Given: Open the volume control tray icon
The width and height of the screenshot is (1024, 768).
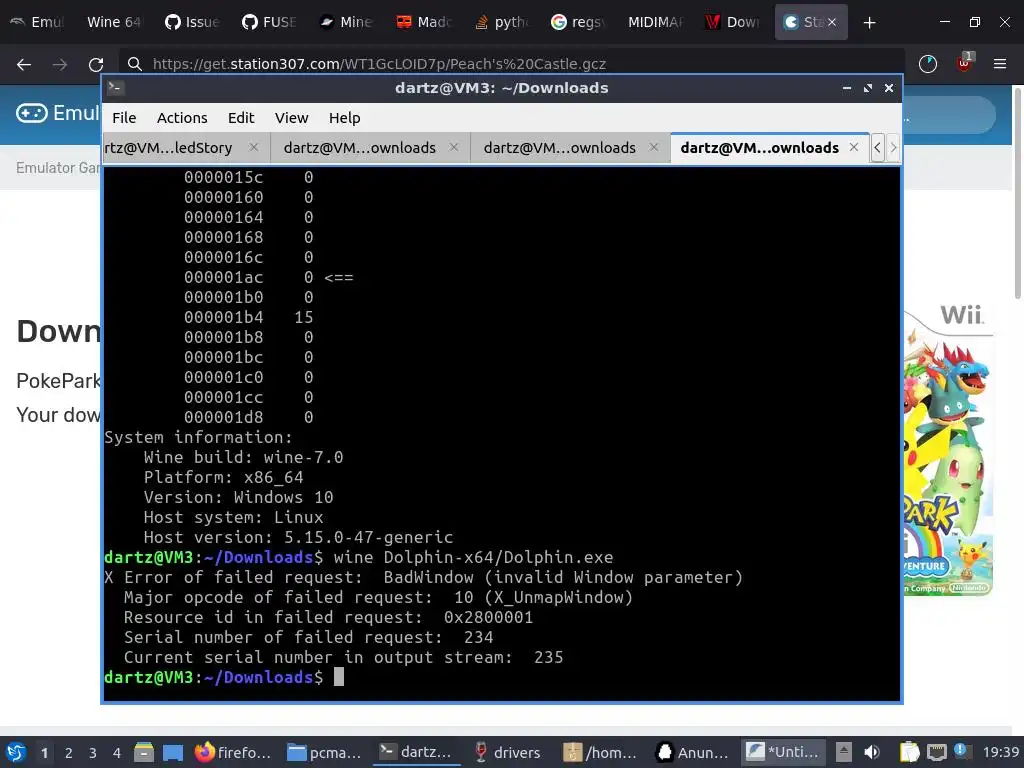Looking at the screenshot, I should click(871, 752).
